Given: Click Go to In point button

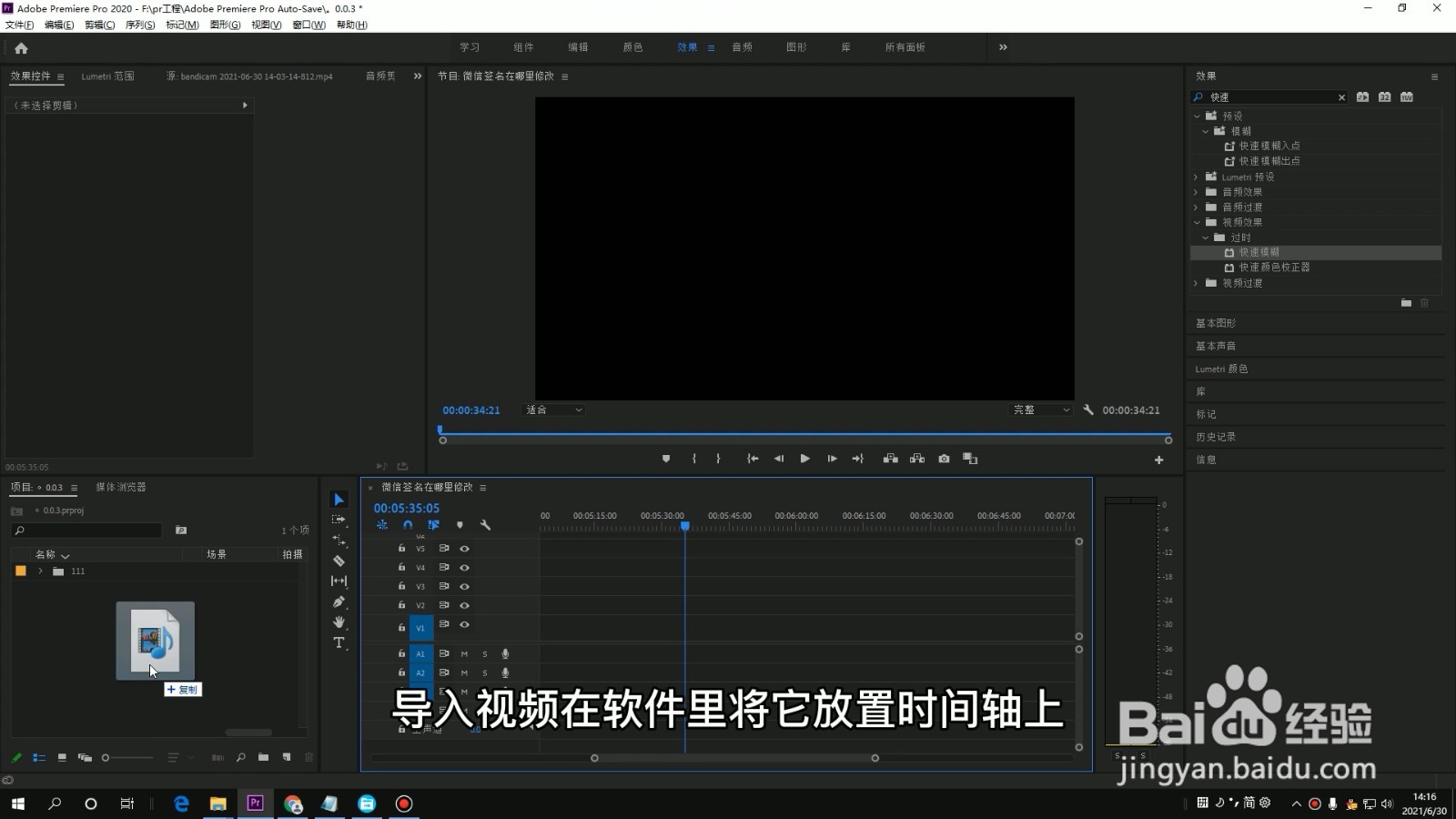Looking at the screenshot, I should 753,459.
